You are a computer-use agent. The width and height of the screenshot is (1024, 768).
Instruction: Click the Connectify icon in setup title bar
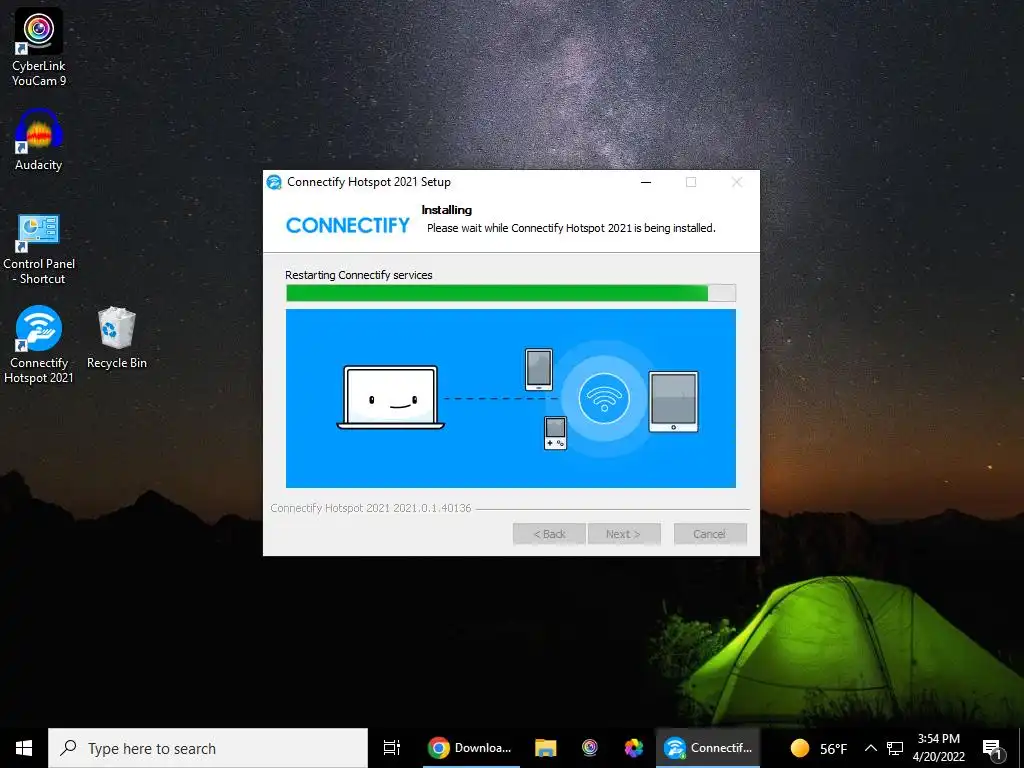(274, 182)
